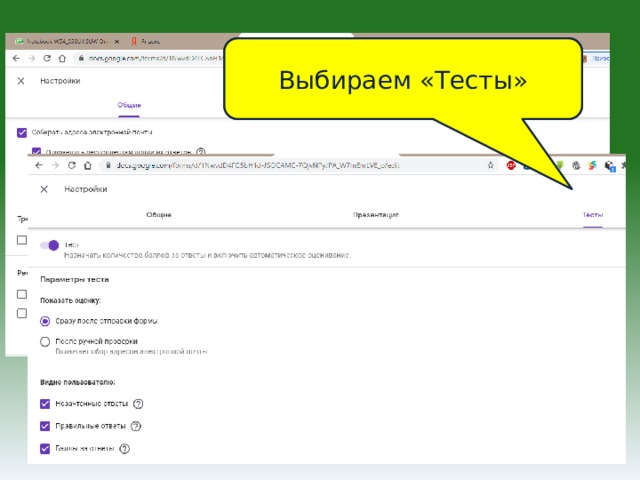Open the red Adblock Plus extension icon

(511, 165)
